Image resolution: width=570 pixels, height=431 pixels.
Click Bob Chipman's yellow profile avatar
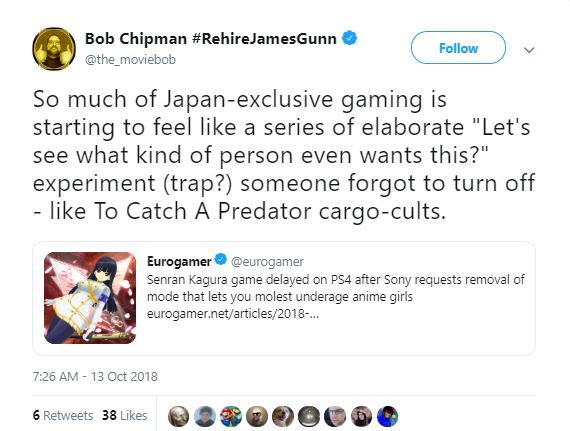click(54, 49)
